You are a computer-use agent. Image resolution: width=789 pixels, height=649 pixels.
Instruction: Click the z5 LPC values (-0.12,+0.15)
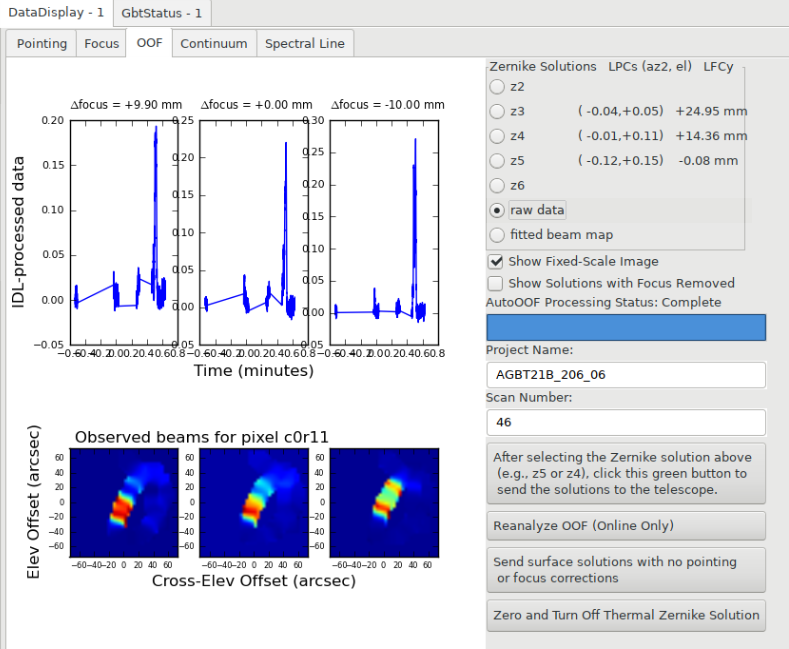(x=620, y=160)
